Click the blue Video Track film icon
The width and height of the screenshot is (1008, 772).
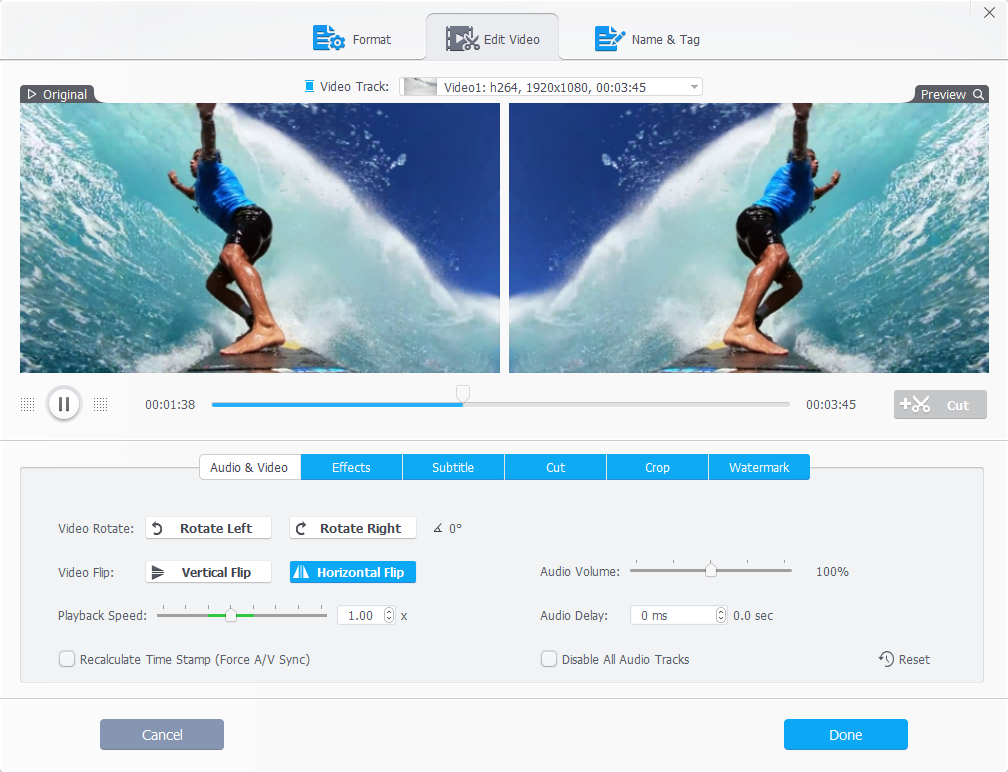(309, 86)
